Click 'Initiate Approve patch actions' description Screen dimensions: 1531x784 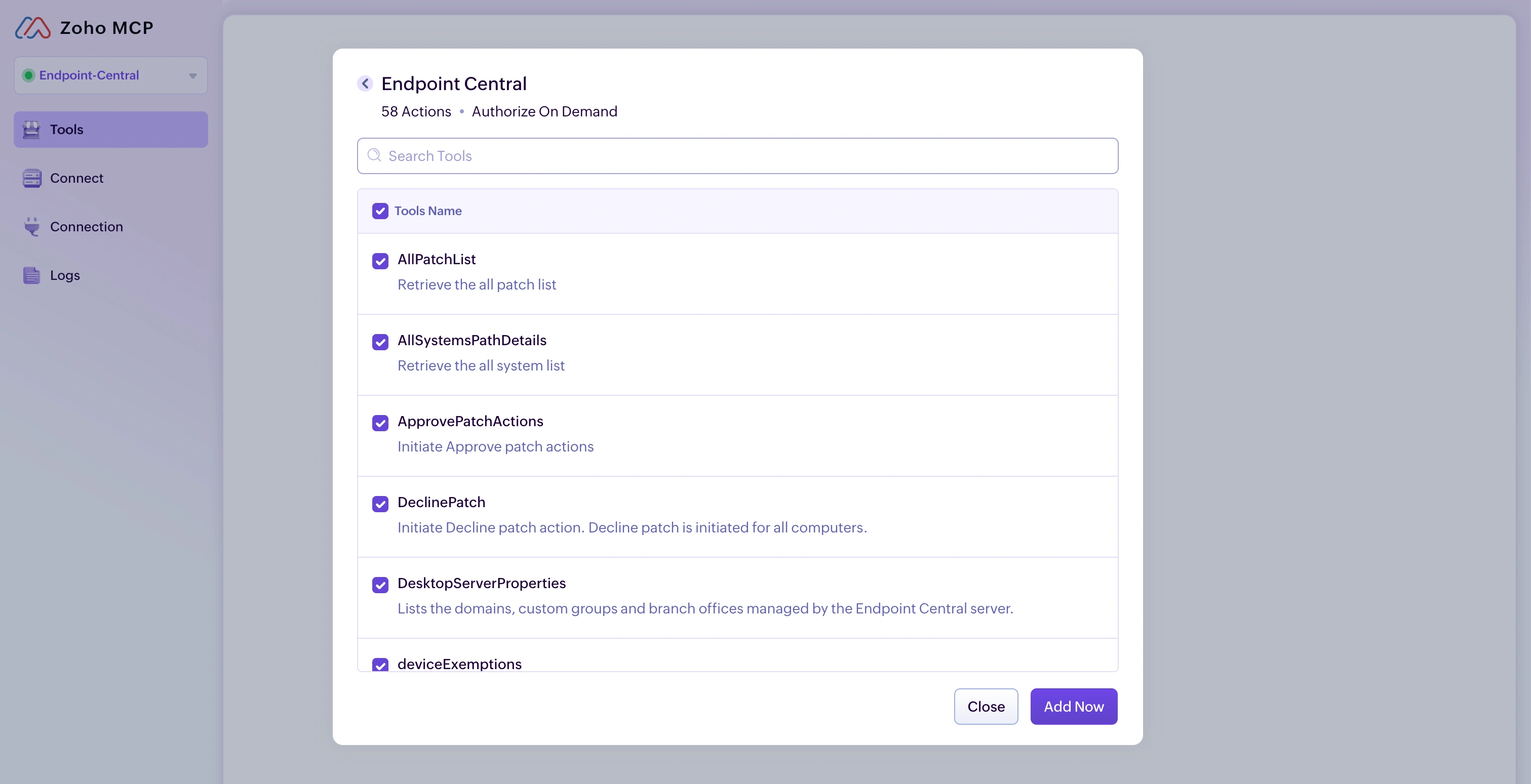click(x=496, y=446)
